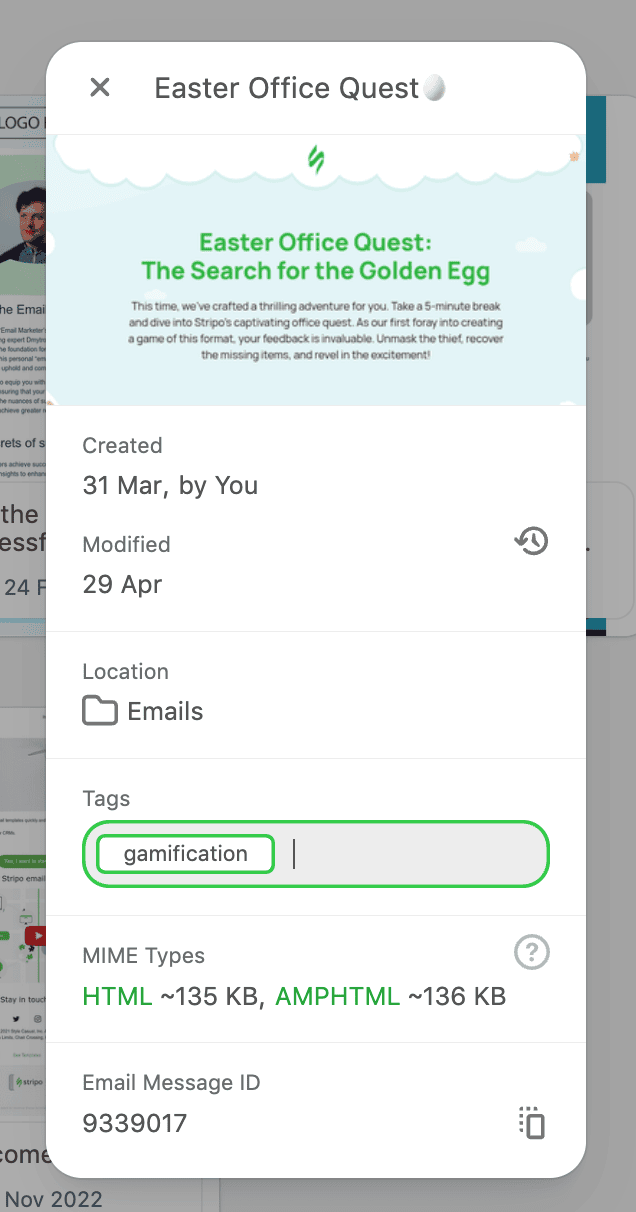636x1212 pixels.
Task: Copy the Email Message ID using copy icon
Action: click(x=531, y=1123)
